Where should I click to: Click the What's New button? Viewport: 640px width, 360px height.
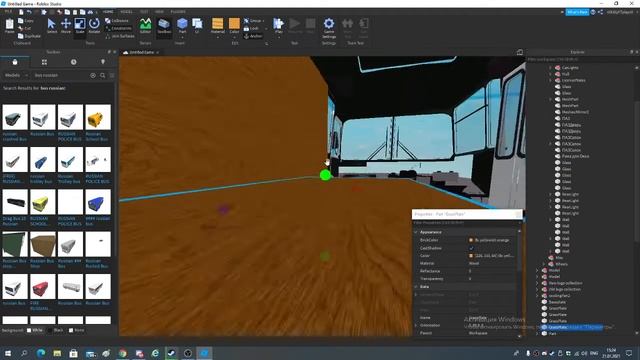577,12
